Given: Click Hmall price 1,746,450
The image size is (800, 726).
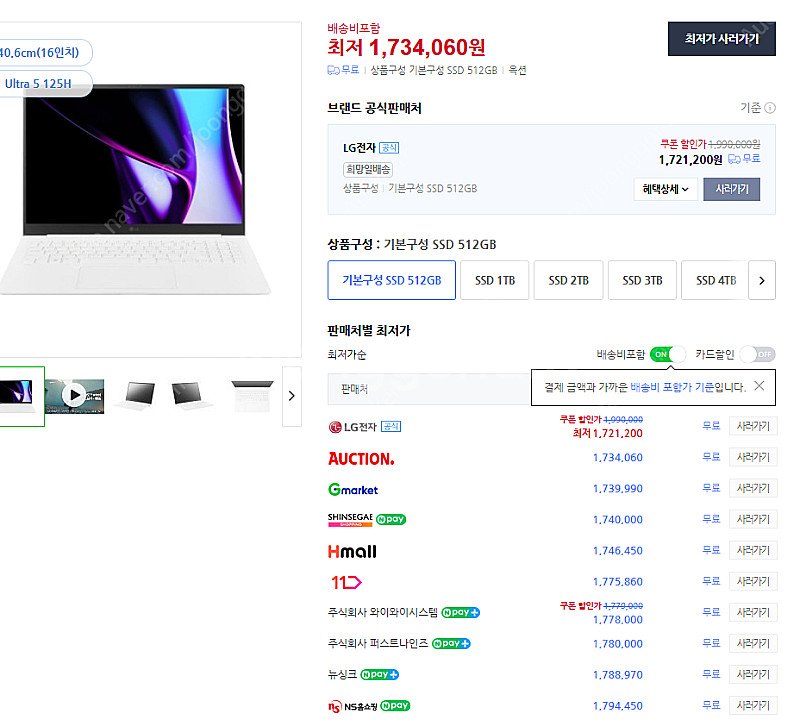Looking at the screenshot, I should coord(617,551).
